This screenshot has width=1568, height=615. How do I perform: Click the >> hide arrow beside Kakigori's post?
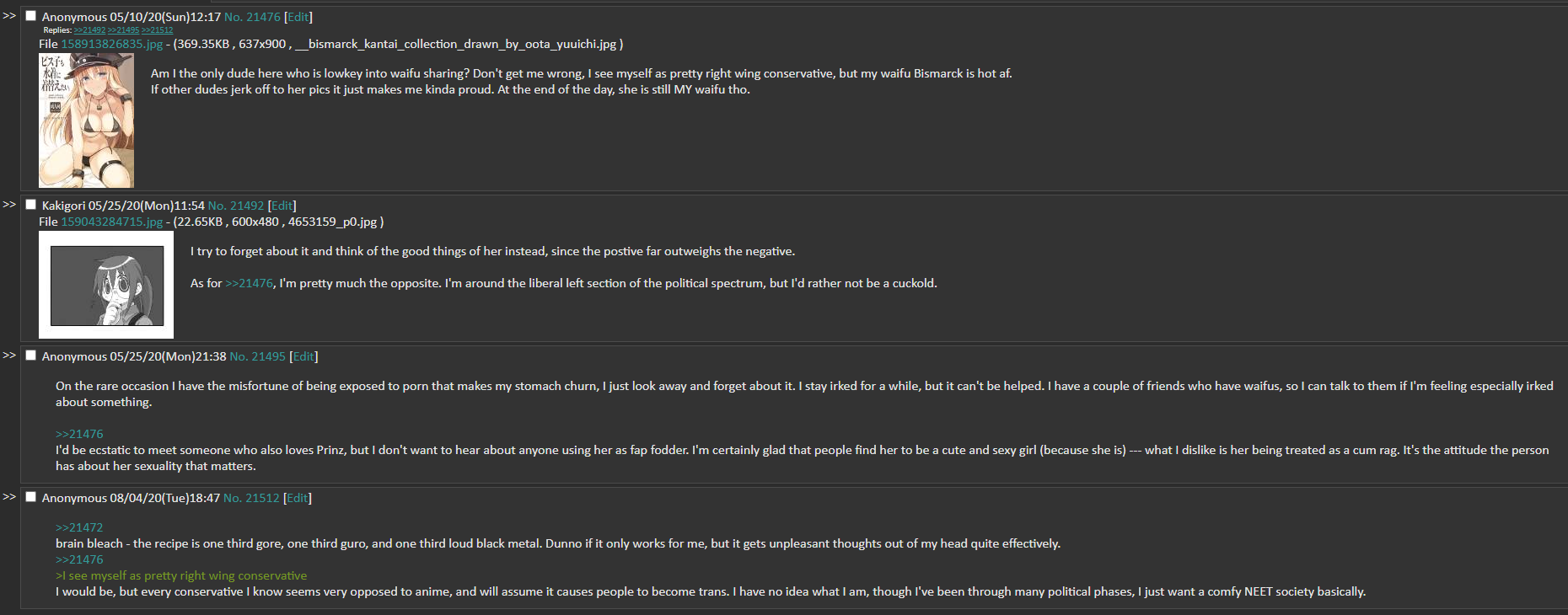pos(9,205)
